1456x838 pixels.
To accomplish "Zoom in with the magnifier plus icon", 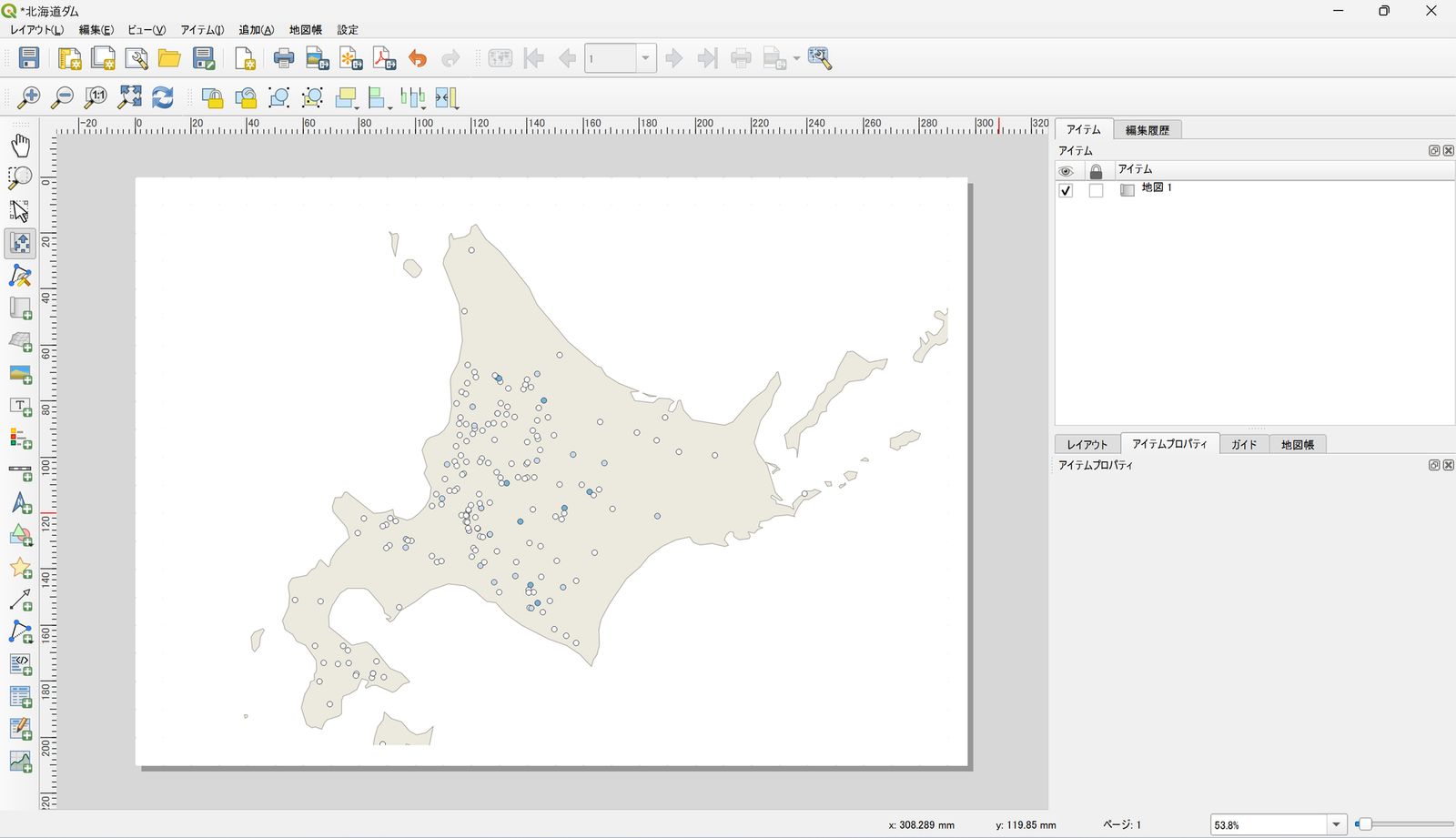I will (x=29, y=97).
